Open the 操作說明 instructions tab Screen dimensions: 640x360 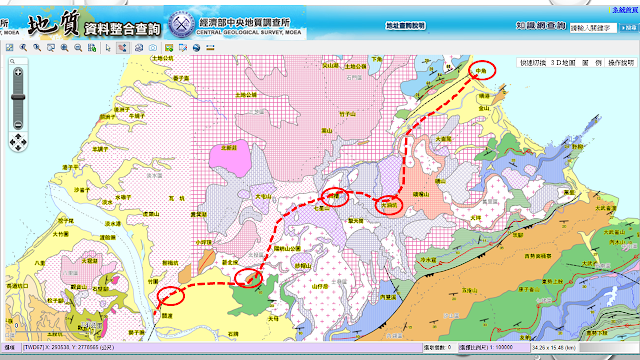tap(621, 63)
